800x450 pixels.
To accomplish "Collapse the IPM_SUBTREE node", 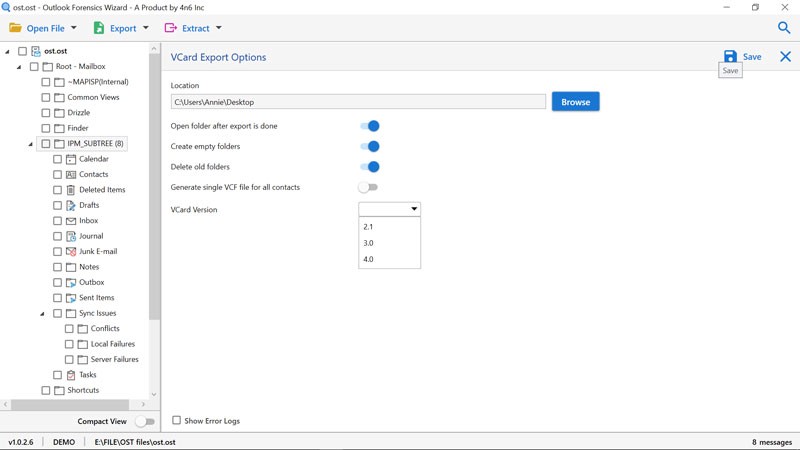I will (31, 144).
